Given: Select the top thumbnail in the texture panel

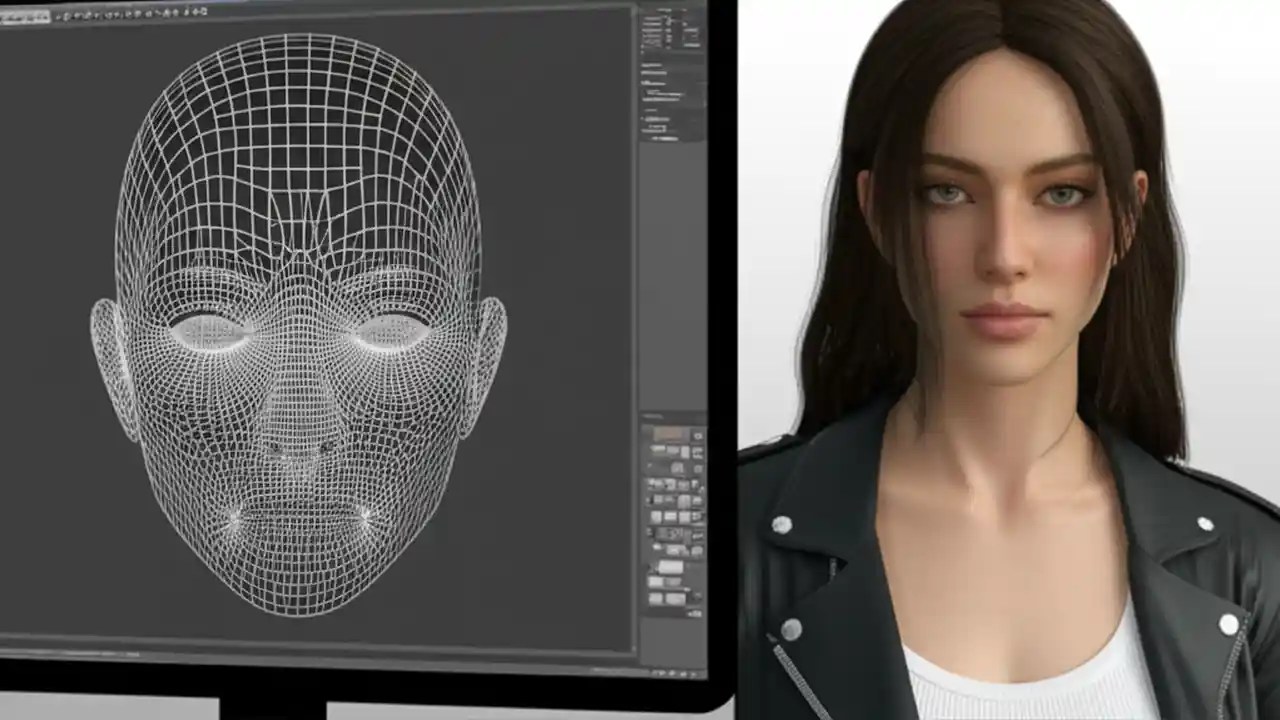Looking at the screenshot, I should pyautogui.click(x=670, y=432).
